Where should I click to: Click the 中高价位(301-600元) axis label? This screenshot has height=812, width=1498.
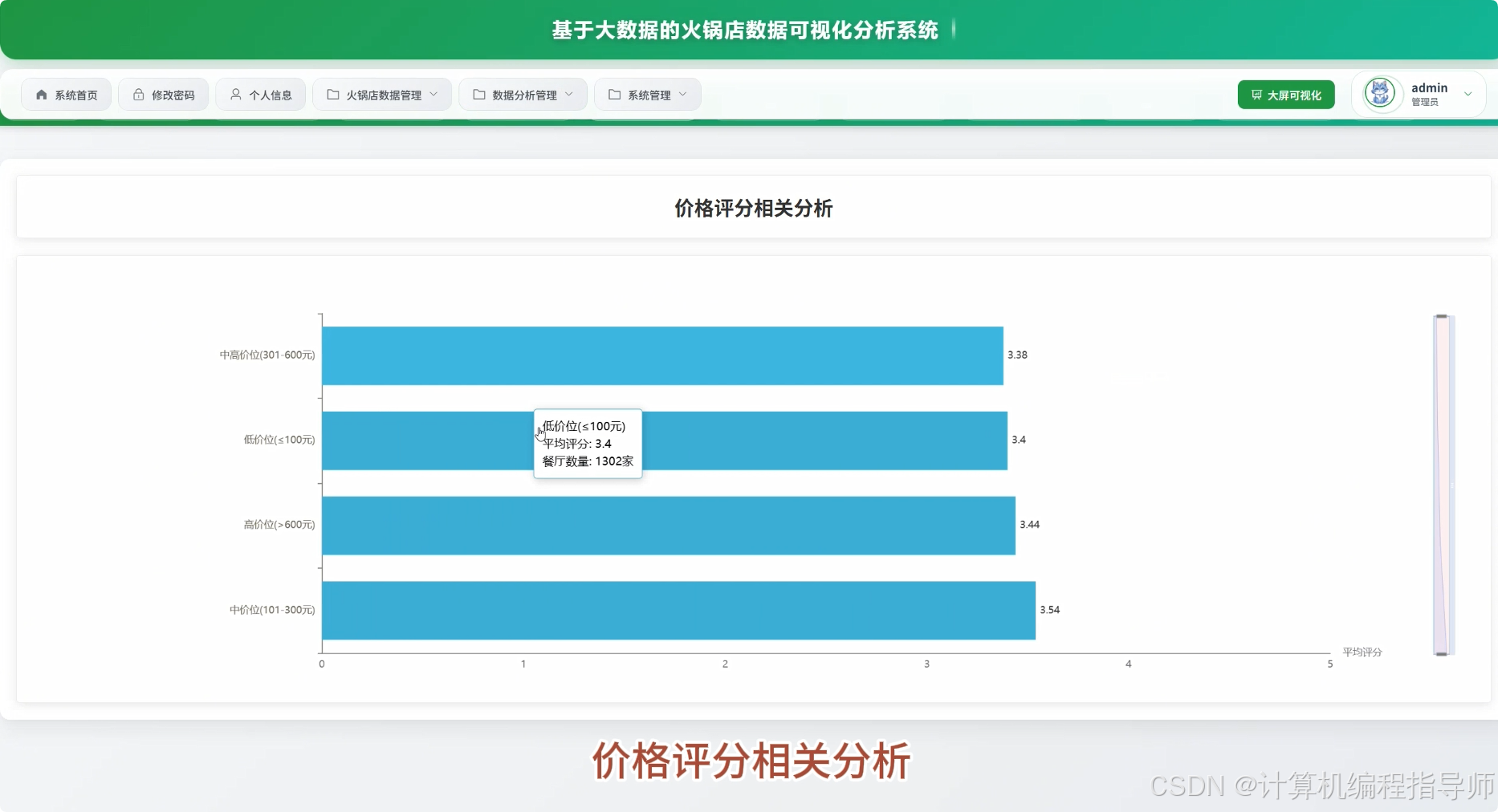click(267, 355)
